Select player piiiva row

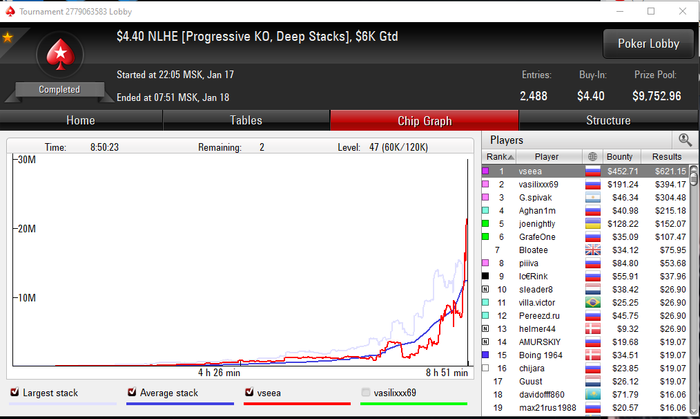pos(586,263)
